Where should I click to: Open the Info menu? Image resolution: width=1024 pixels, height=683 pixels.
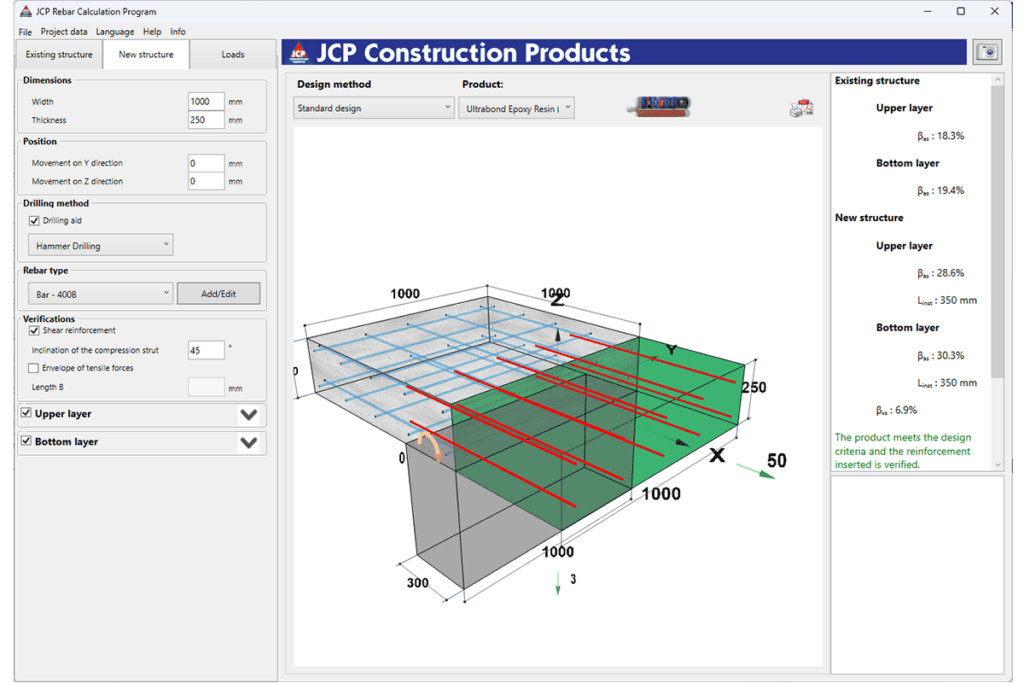click(x=178, y=31)
